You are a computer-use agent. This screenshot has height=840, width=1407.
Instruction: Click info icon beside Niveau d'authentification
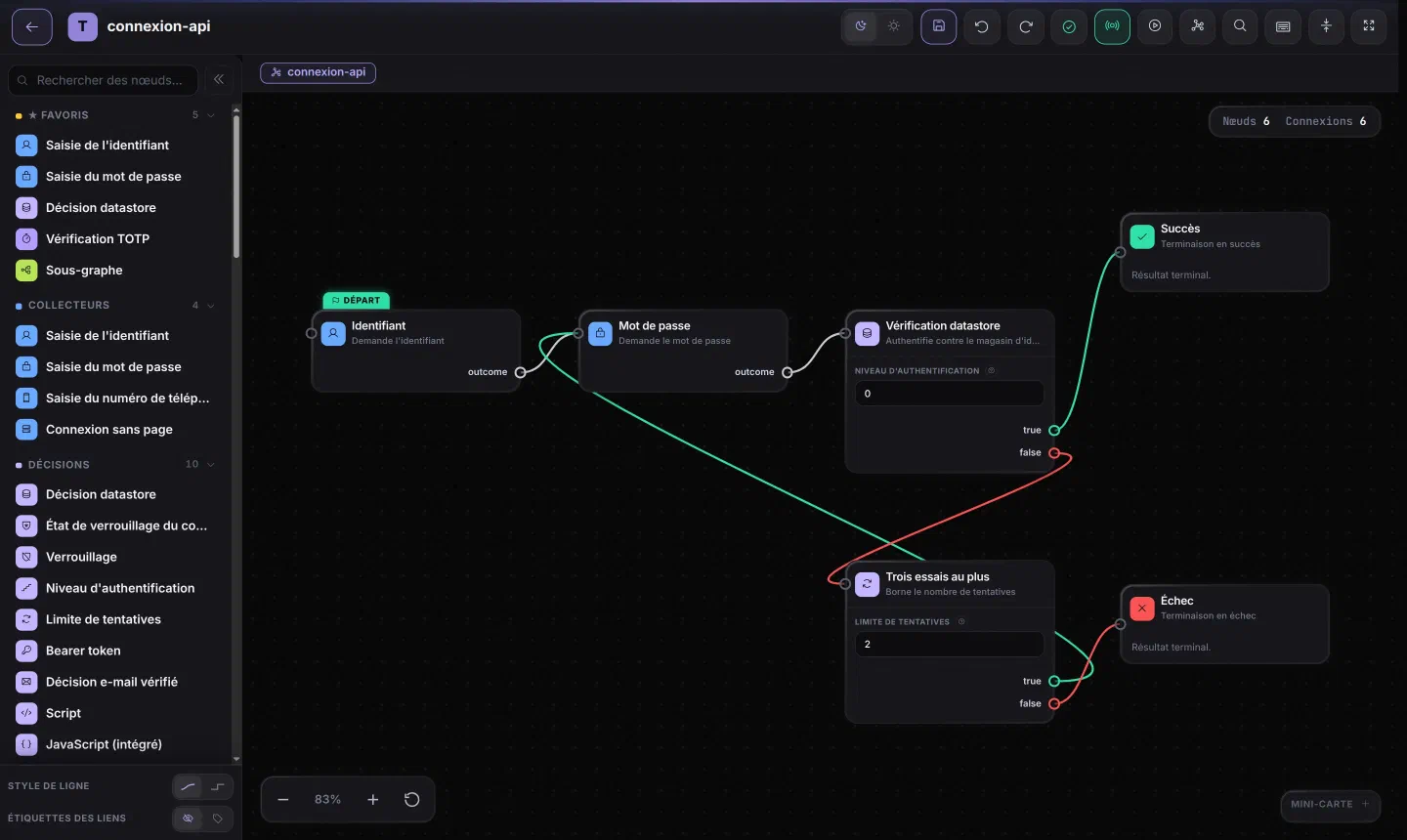991,371
